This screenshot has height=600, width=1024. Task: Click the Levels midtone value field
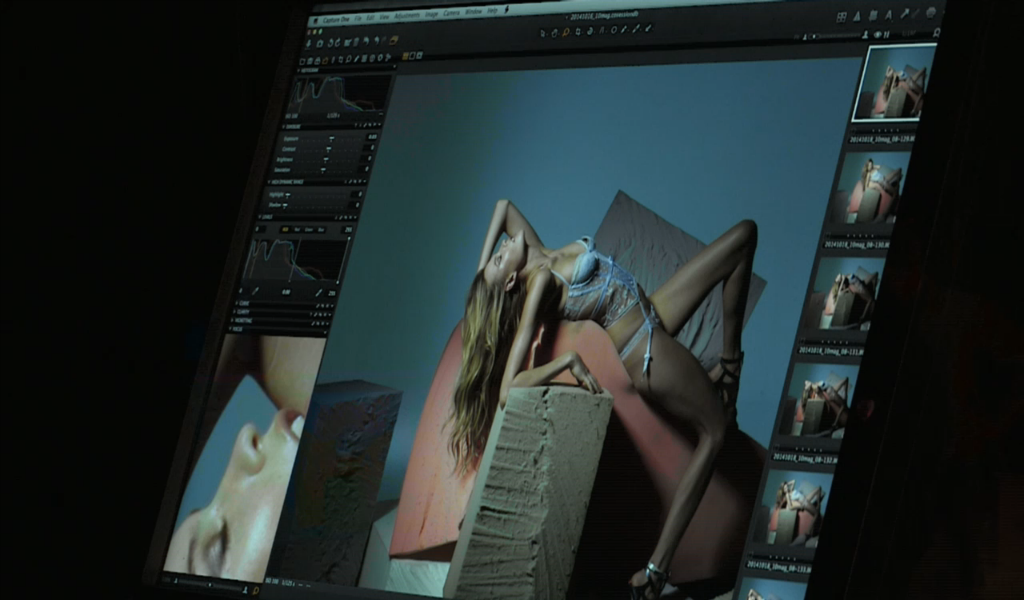click(x=286, y=292)
